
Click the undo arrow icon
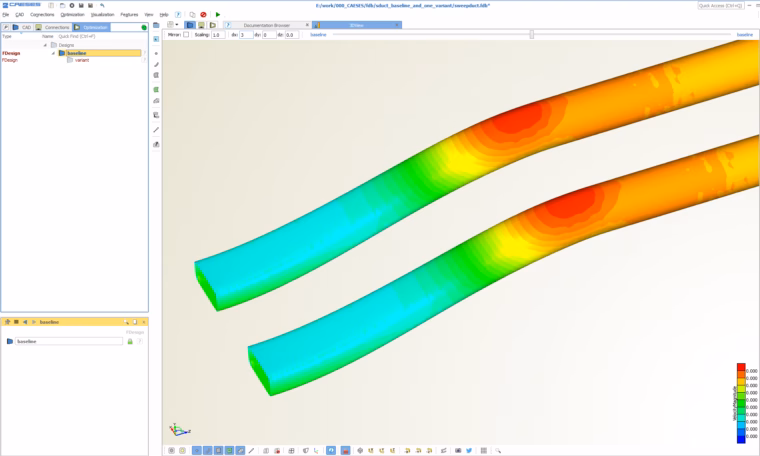point(102,5)
